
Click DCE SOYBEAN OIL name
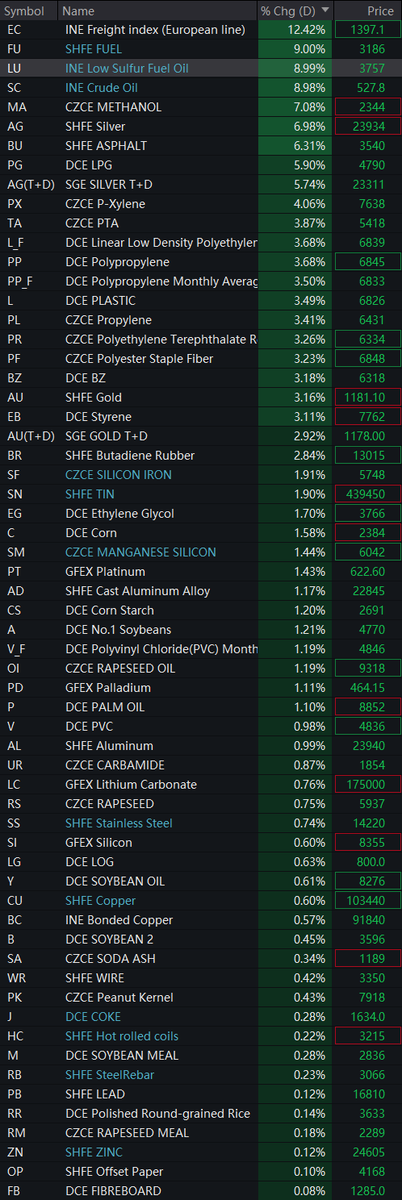coord(115,880)
